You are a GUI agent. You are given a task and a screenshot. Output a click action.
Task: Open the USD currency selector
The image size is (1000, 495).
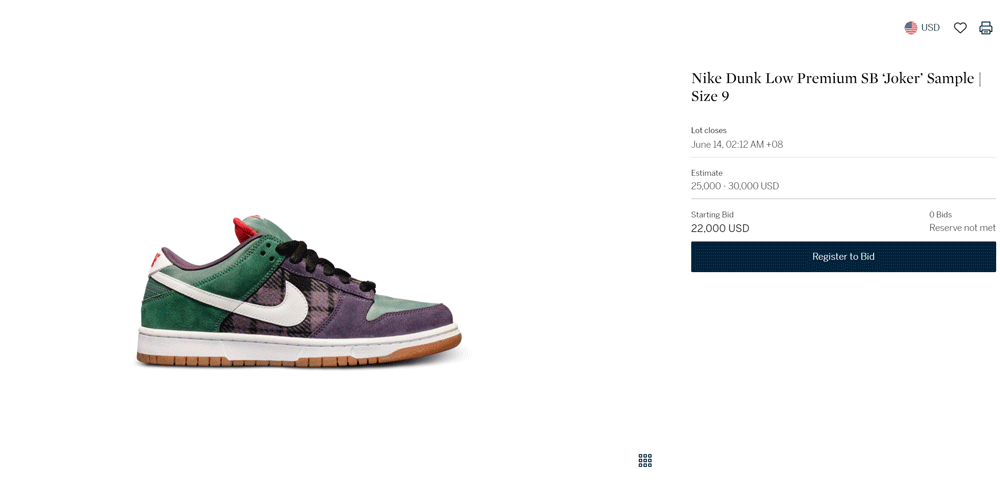coord(922,28)
